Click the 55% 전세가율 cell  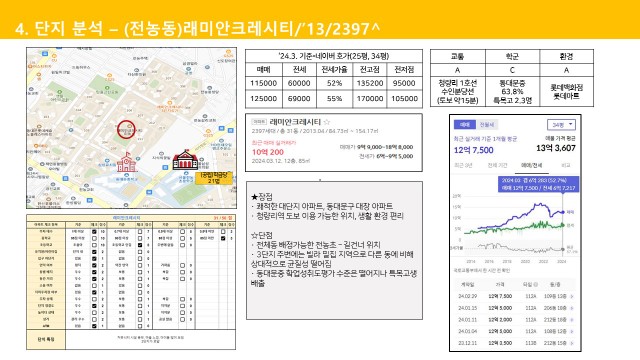pyautogui.click(x=335, y=99)
